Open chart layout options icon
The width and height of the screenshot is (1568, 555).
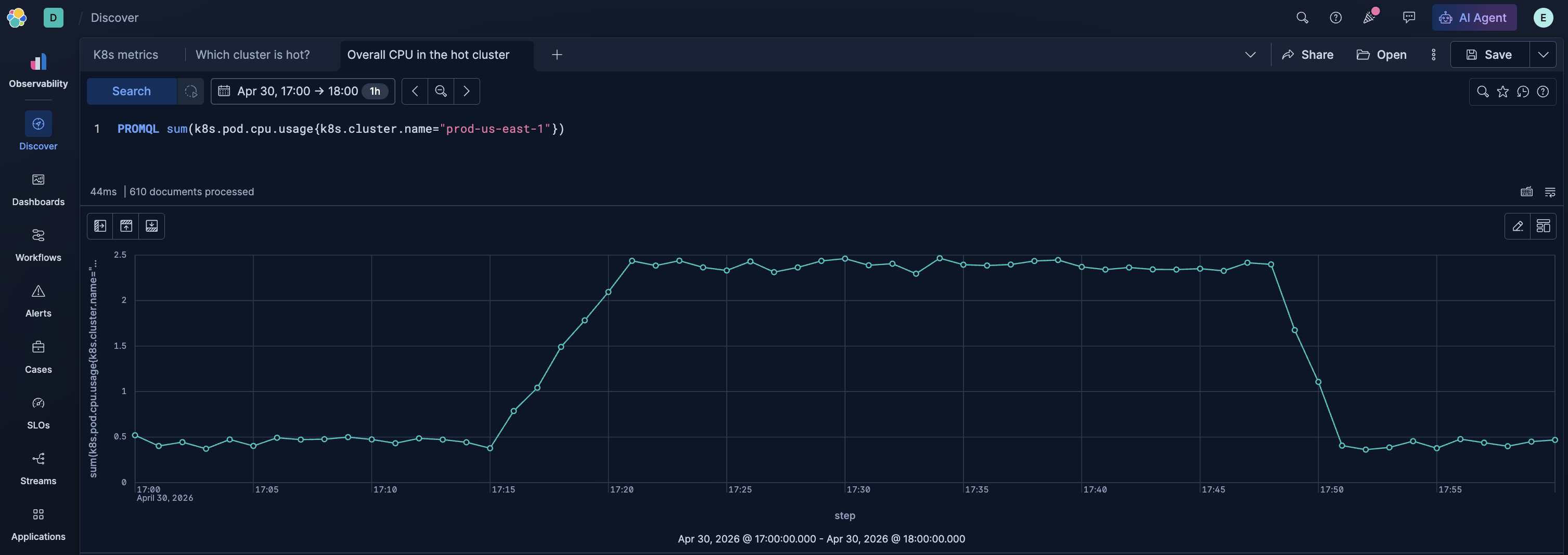coord(1543,226)
